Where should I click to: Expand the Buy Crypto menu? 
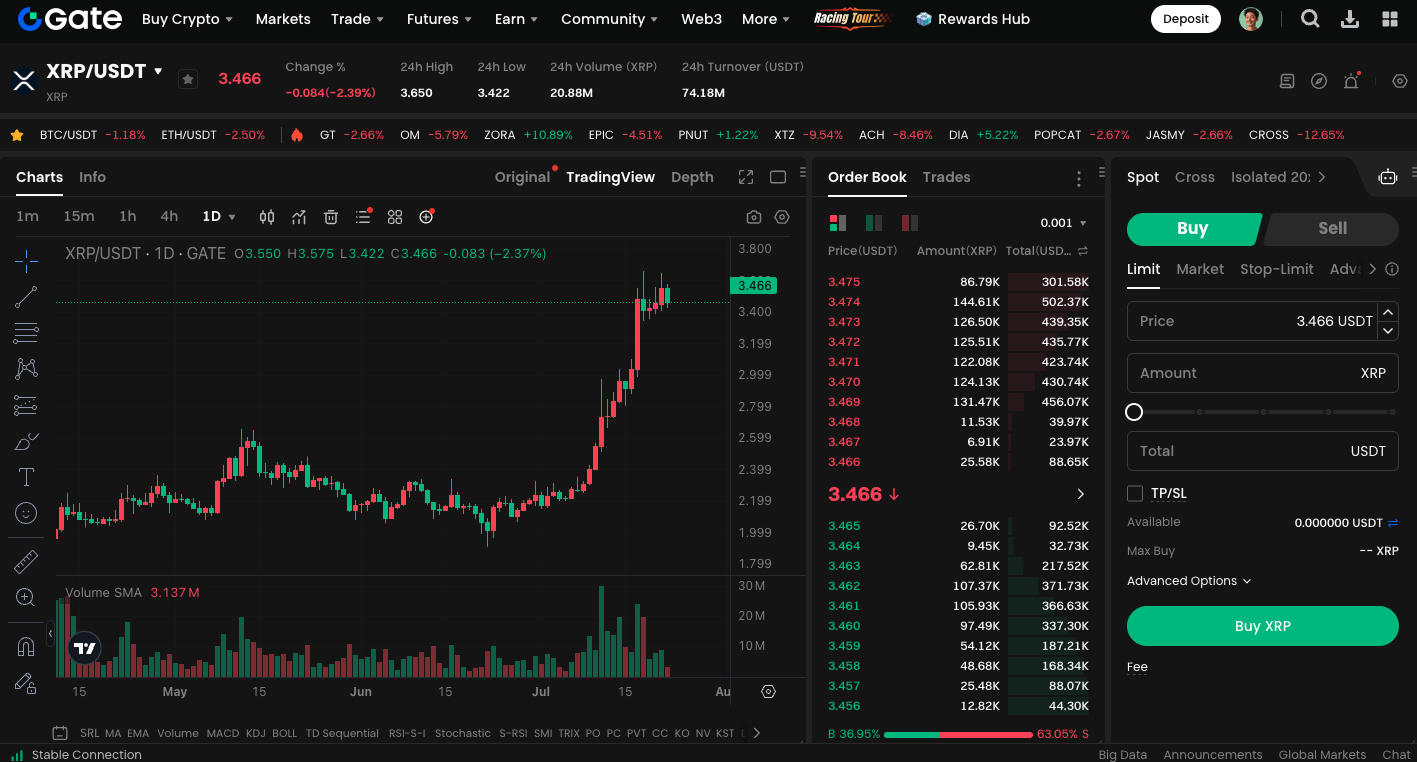click(187, 19)
